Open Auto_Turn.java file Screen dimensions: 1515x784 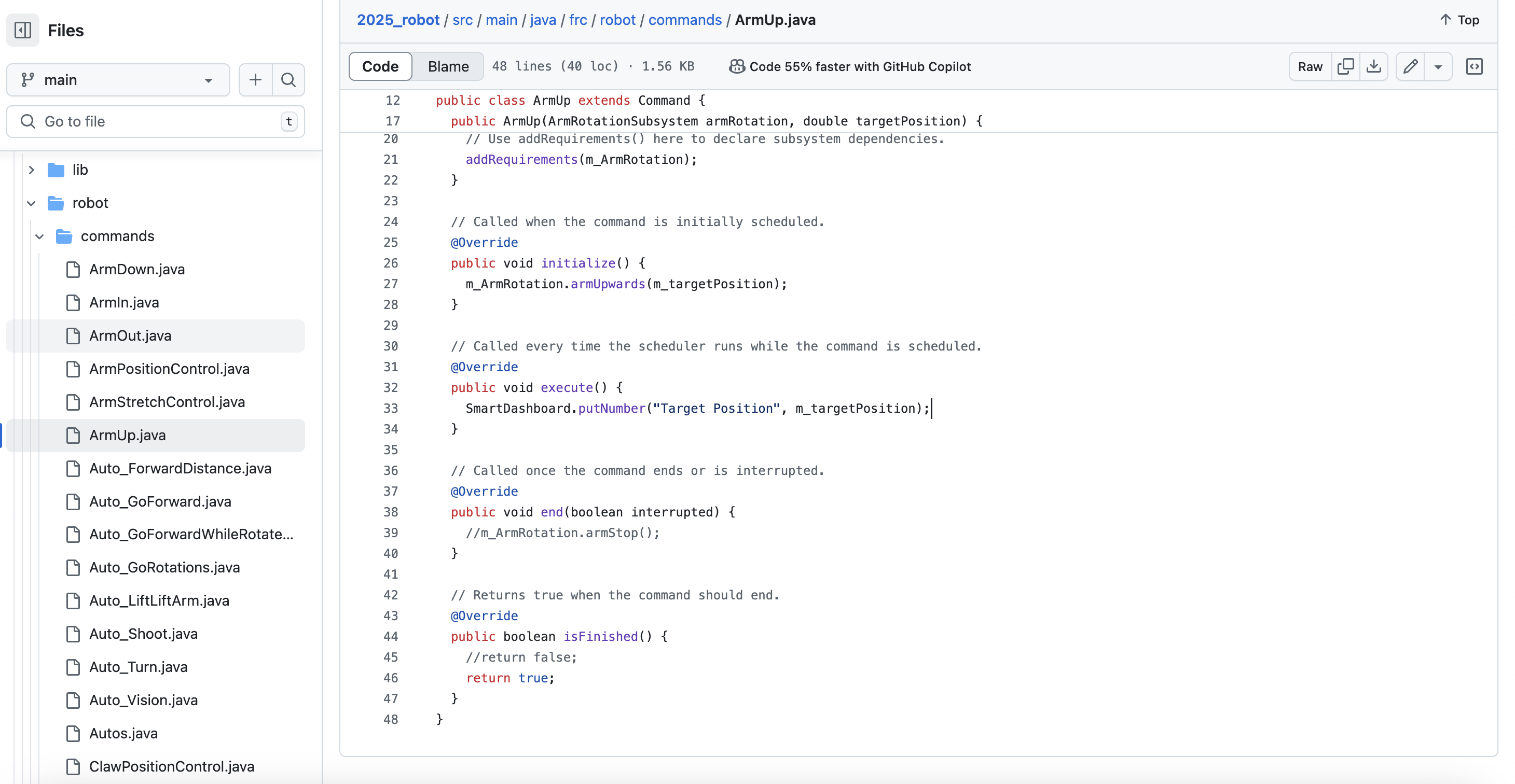138,668
